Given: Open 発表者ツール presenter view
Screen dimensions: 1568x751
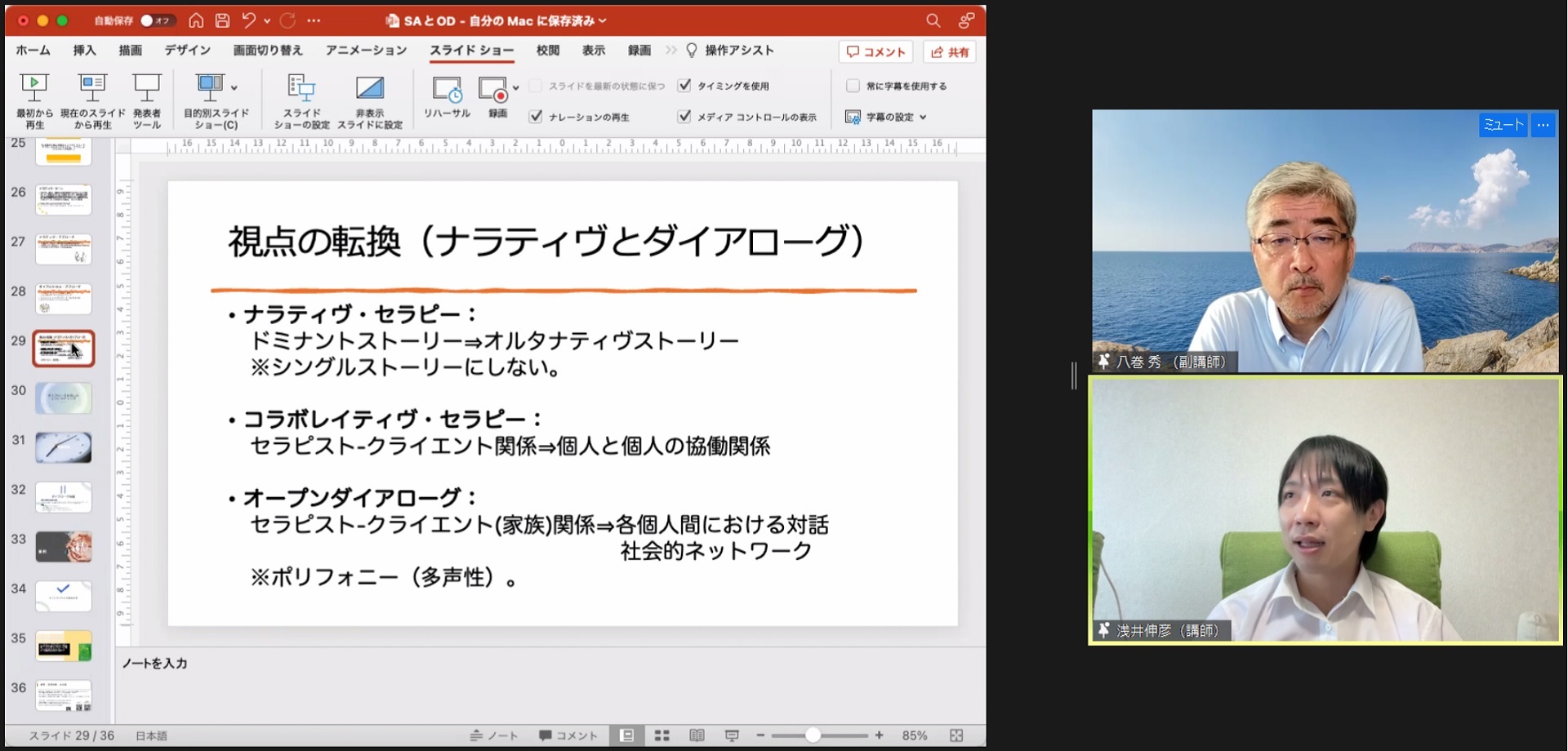Looking at the screenshot, I should tap(147, 87).
